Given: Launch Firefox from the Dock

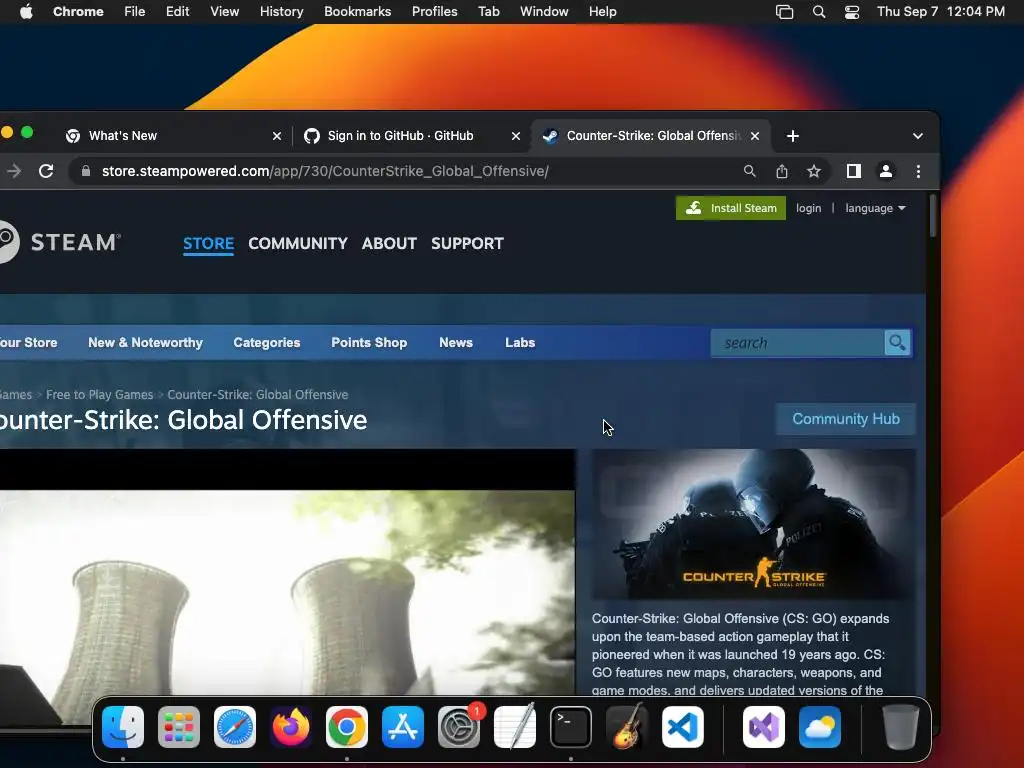Looking at the screenshot, I should [291, 727].
